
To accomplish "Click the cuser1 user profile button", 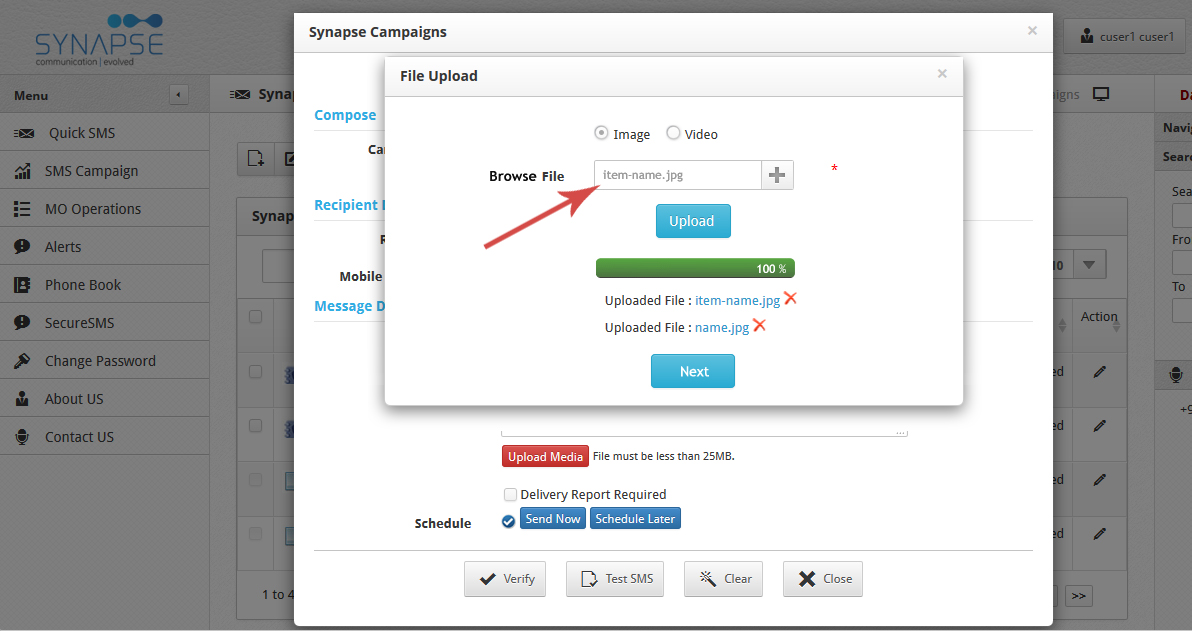I will pyautogui.click(x=1125, y=36).
